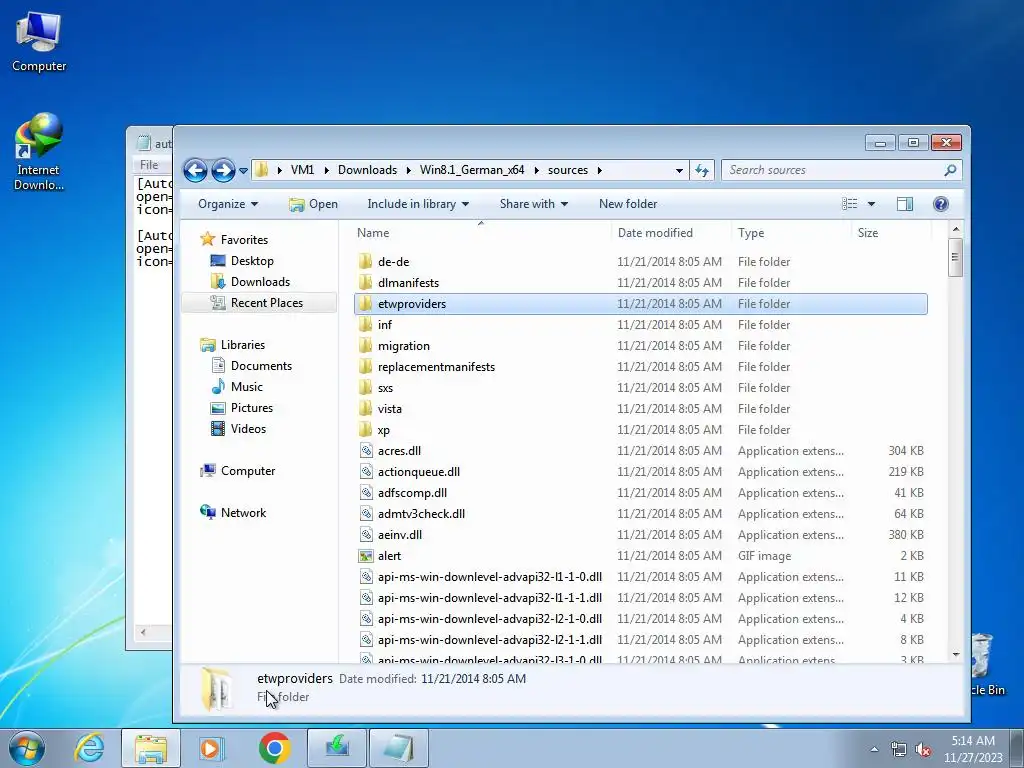The width and height of the screenshot is (1024, 768).
Task: Select the alert GIF image icon
Action: click(366, 556)
